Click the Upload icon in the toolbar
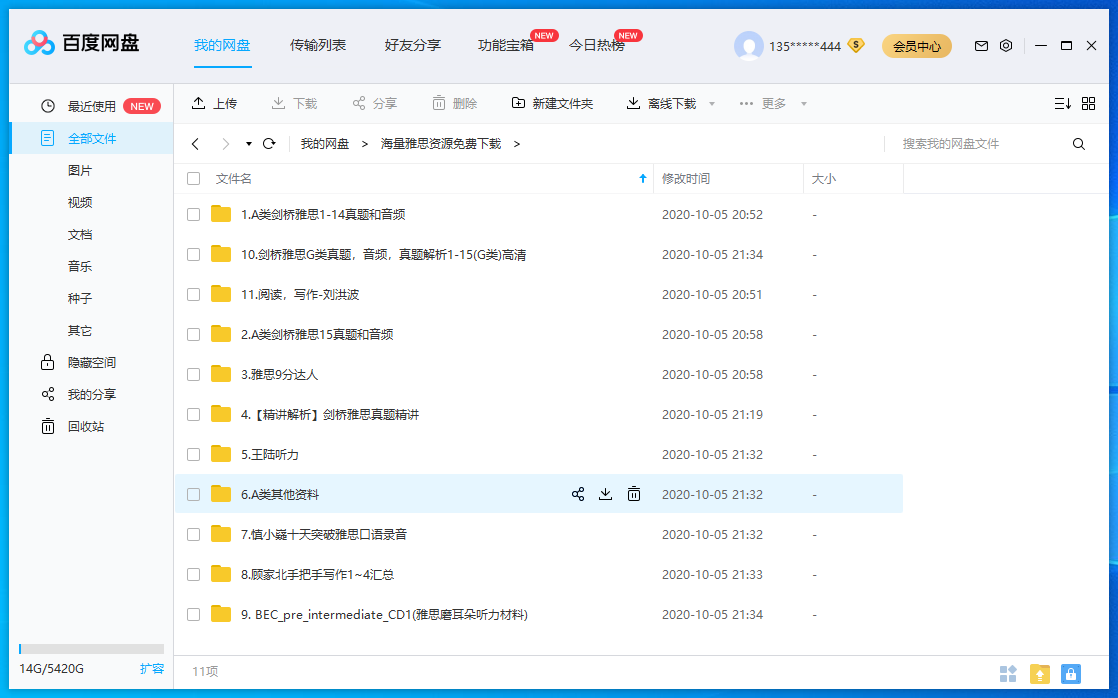Image resolution: width=1118 pixels, height=698 pixels. pyautogui.click(x=197, y=102)
